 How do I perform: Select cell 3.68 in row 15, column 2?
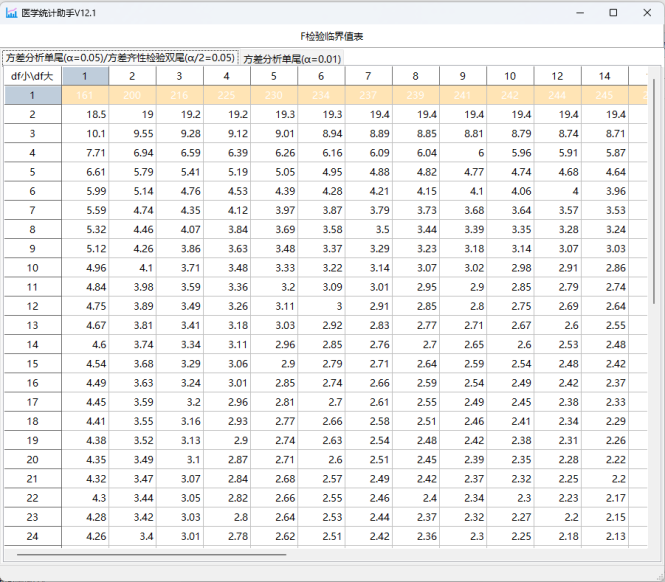point(132,364)
